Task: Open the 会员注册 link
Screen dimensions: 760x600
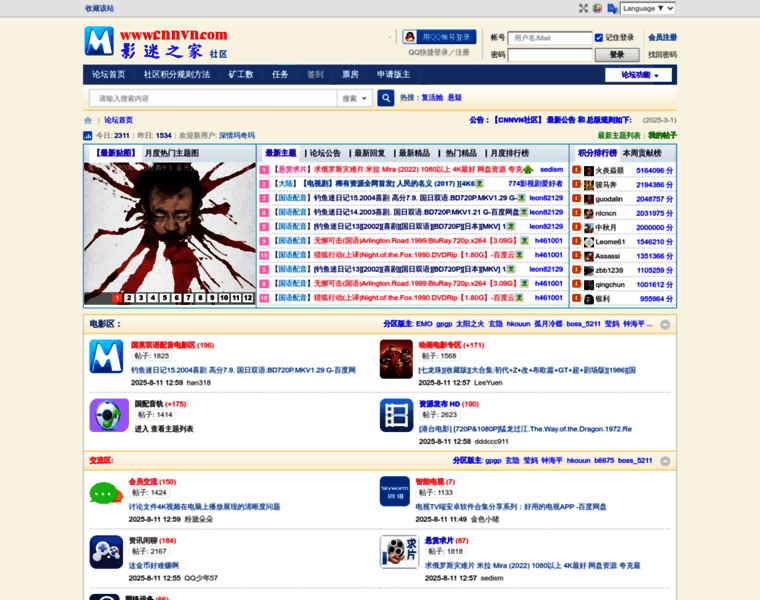Action: 662,38
